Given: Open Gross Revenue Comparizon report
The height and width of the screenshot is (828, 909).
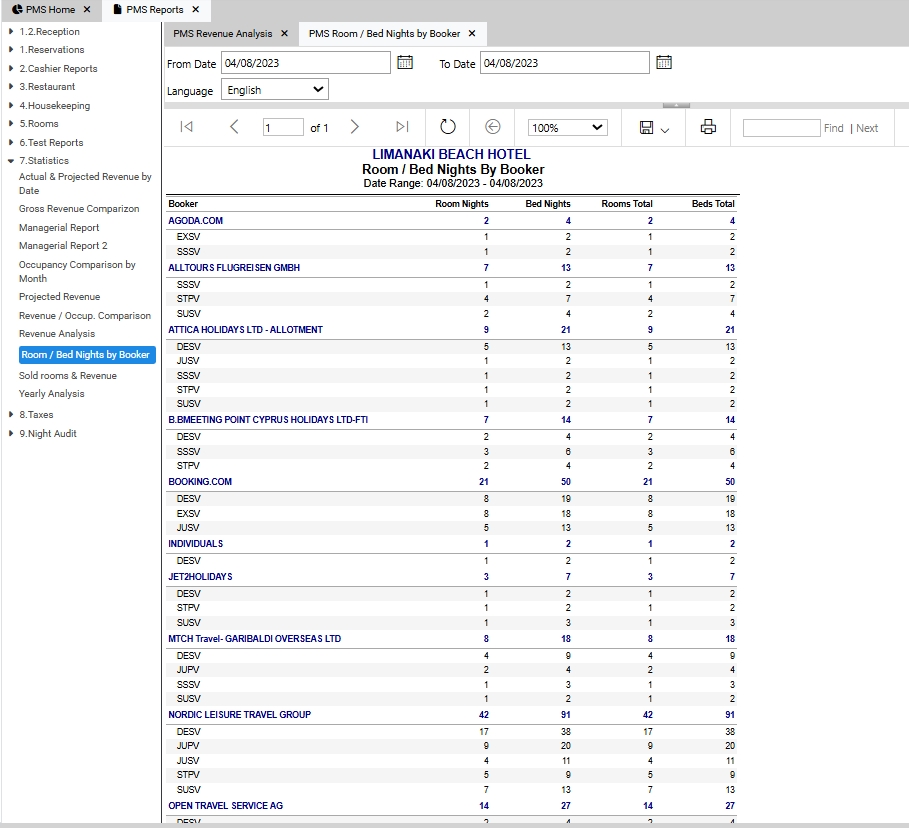Looking at the screenshot, I should (x=79, y=209).
